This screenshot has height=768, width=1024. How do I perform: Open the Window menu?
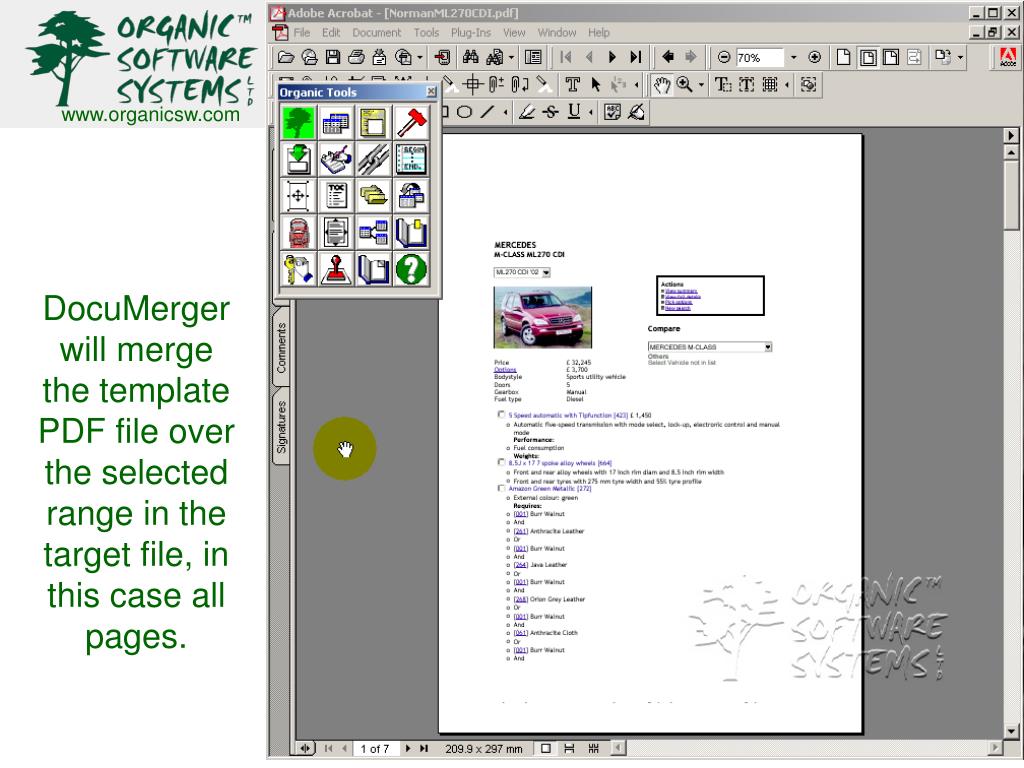tap(557, 33)
